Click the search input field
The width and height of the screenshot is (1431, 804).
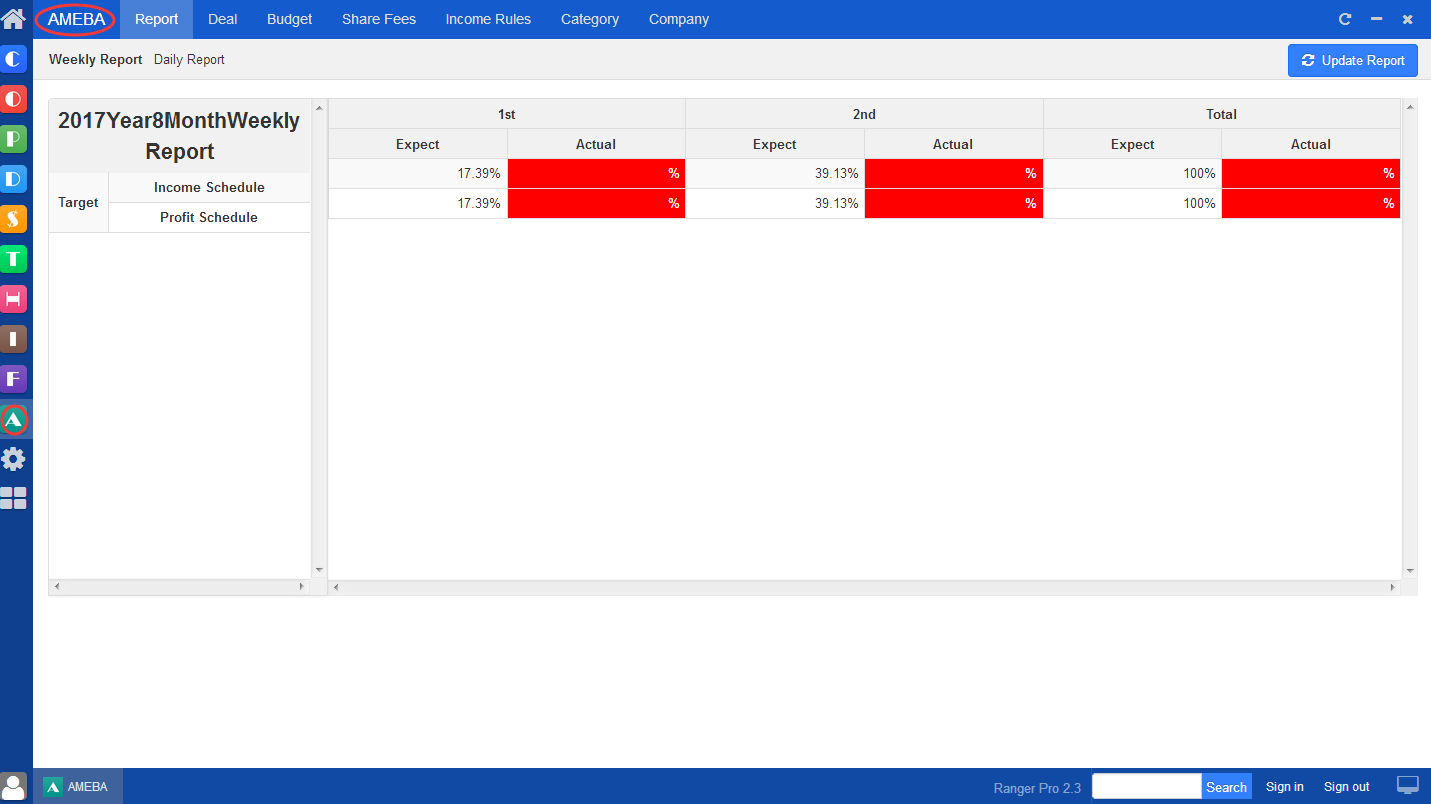[x=1146, y=786]
